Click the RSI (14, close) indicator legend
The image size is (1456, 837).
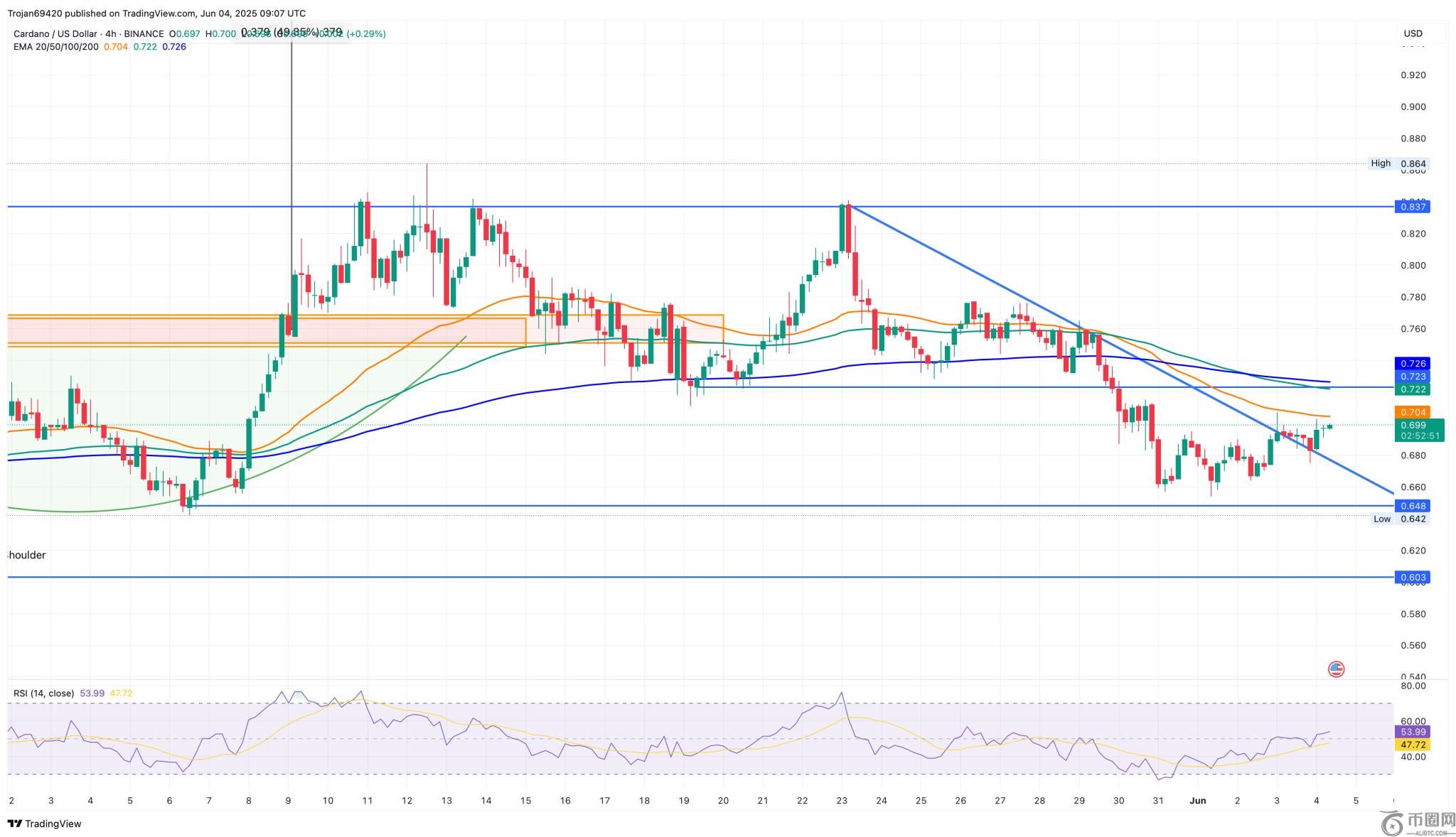pos(43,693)
